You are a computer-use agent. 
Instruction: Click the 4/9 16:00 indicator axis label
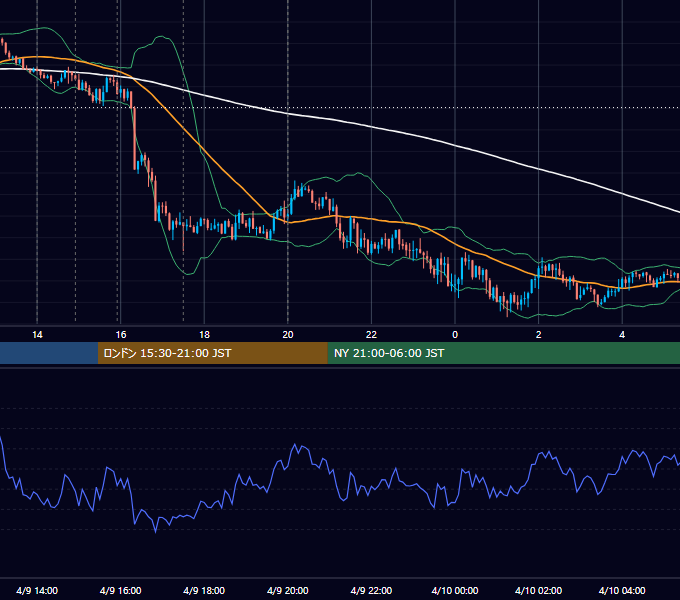(121, 590)
